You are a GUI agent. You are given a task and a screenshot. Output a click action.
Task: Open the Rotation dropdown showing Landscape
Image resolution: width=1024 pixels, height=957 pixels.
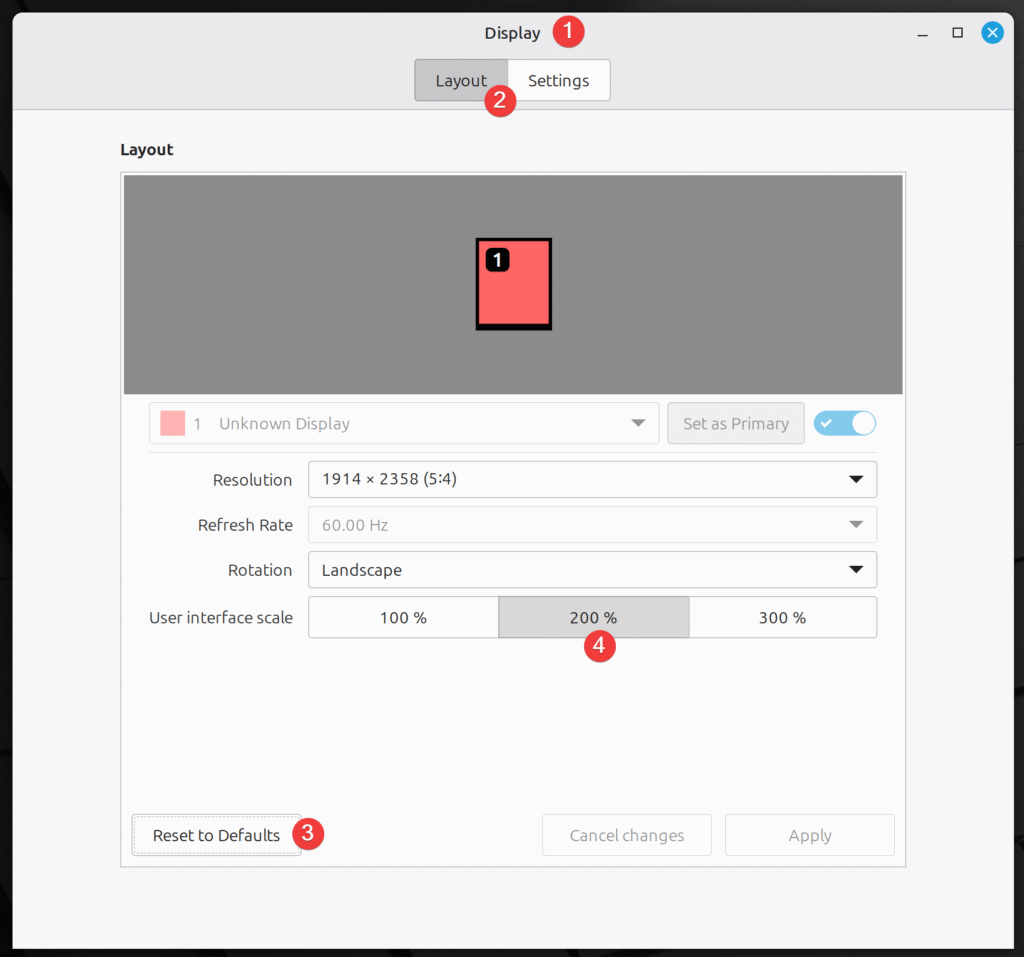pyautogui.click(x=592, y=570)
